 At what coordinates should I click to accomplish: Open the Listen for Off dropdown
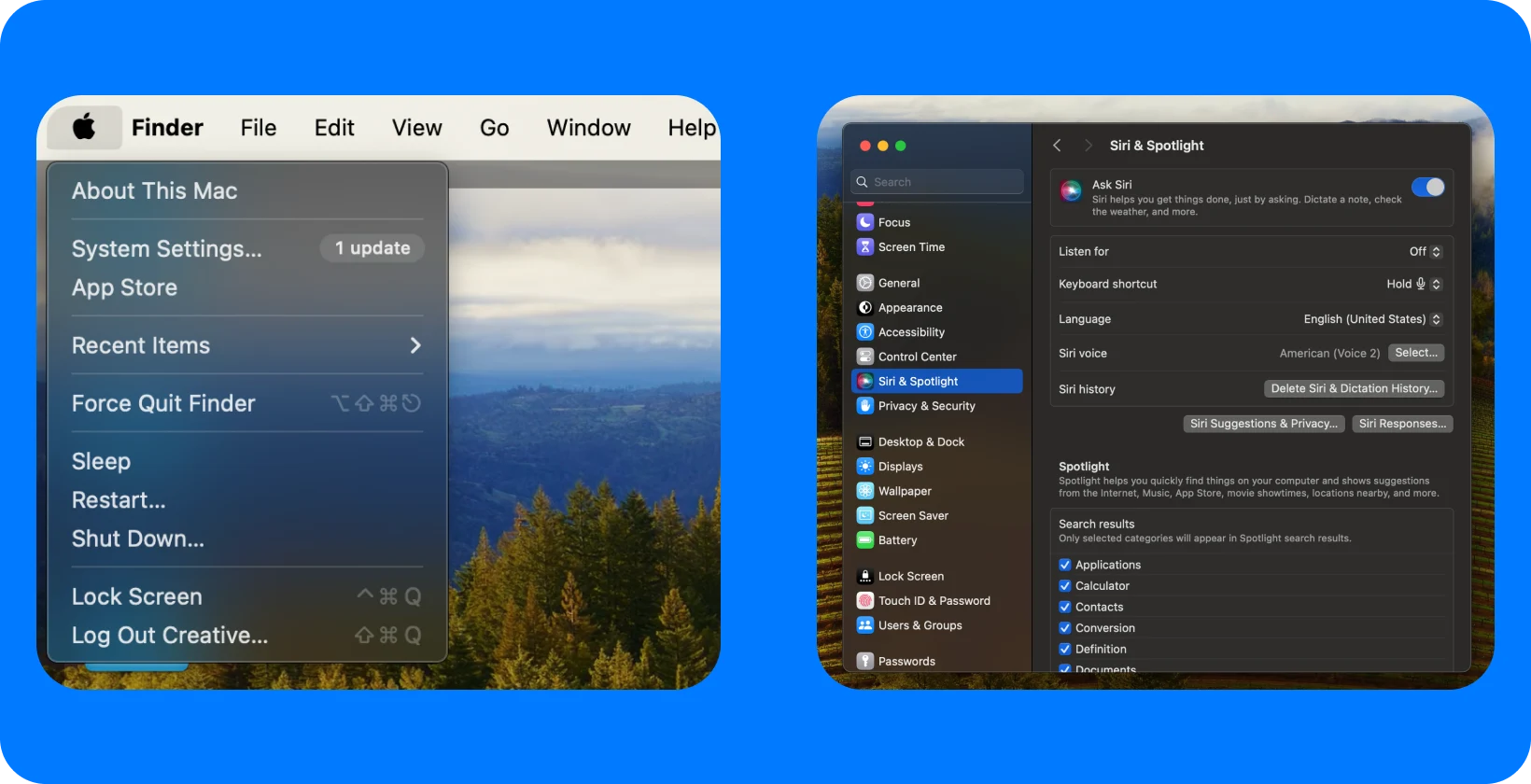1426,252
